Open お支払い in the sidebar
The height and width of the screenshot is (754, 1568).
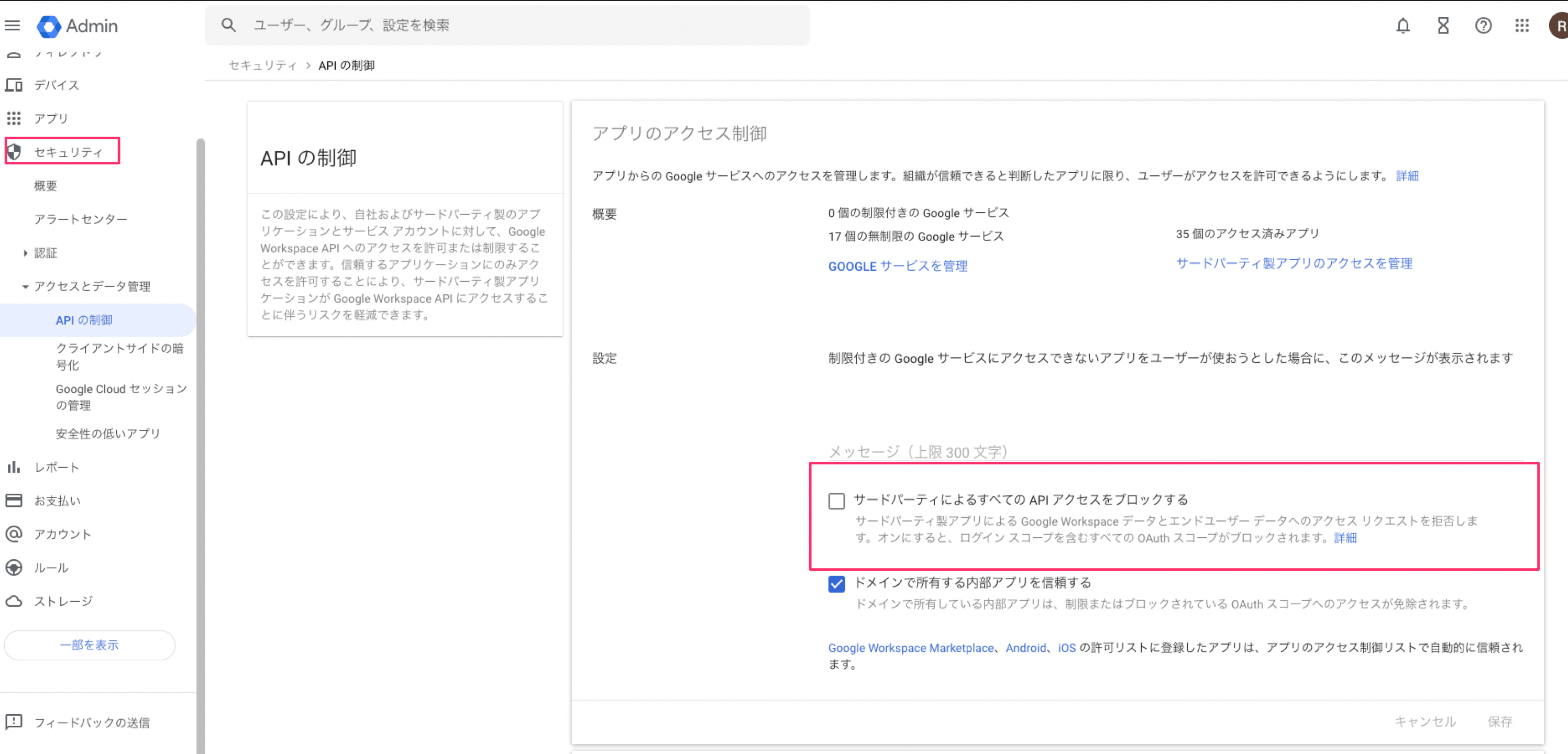tap(57, 500)
